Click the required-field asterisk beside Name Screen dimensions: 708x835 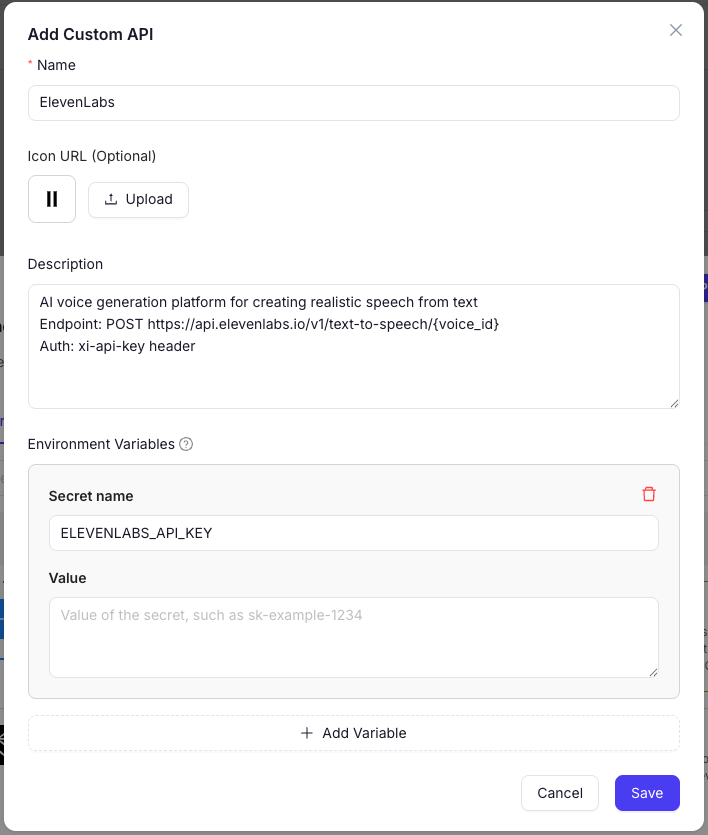click(x=28, y=65)
